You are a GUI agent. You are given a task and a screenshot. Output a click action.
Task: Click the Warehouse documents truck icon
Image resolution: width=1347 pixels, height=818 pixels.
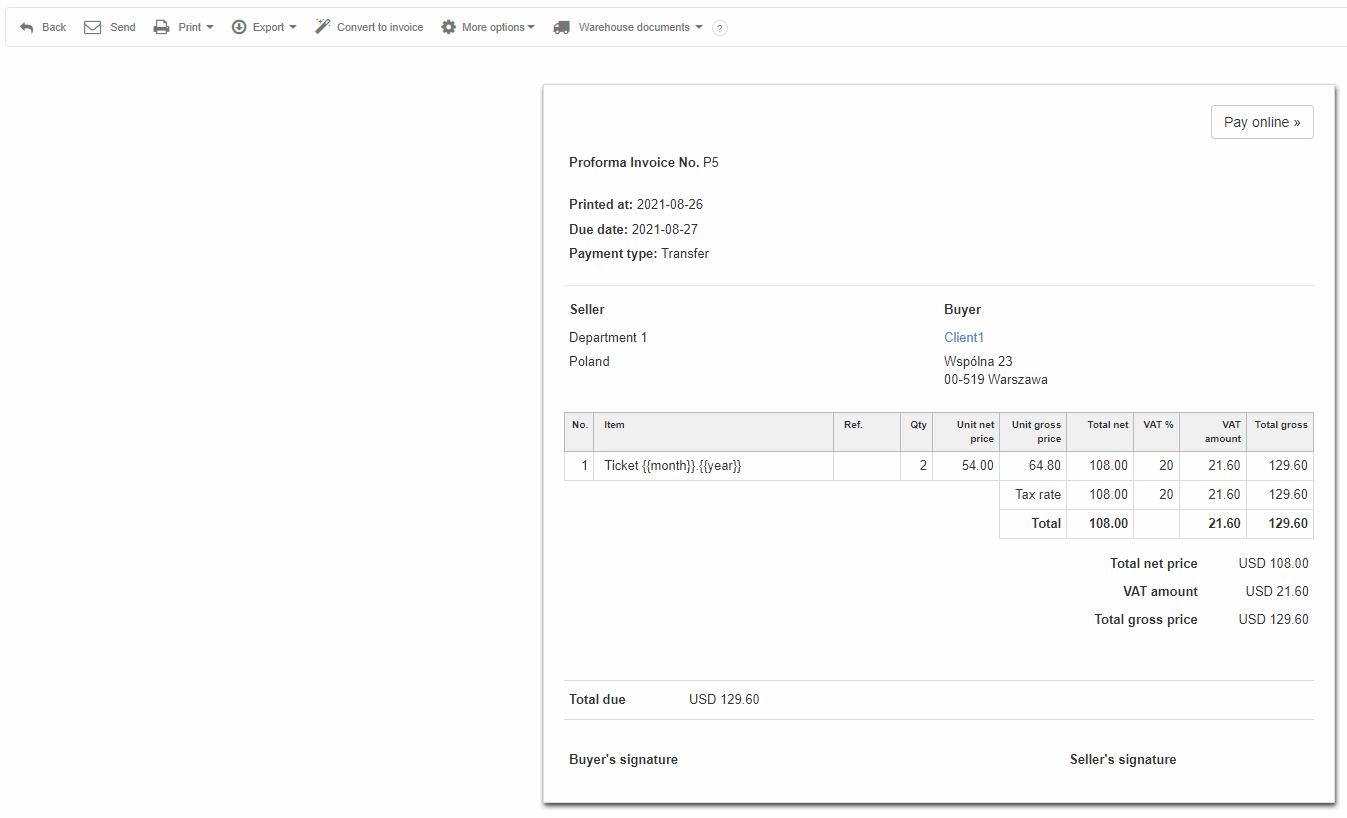[x=561, y=27]
